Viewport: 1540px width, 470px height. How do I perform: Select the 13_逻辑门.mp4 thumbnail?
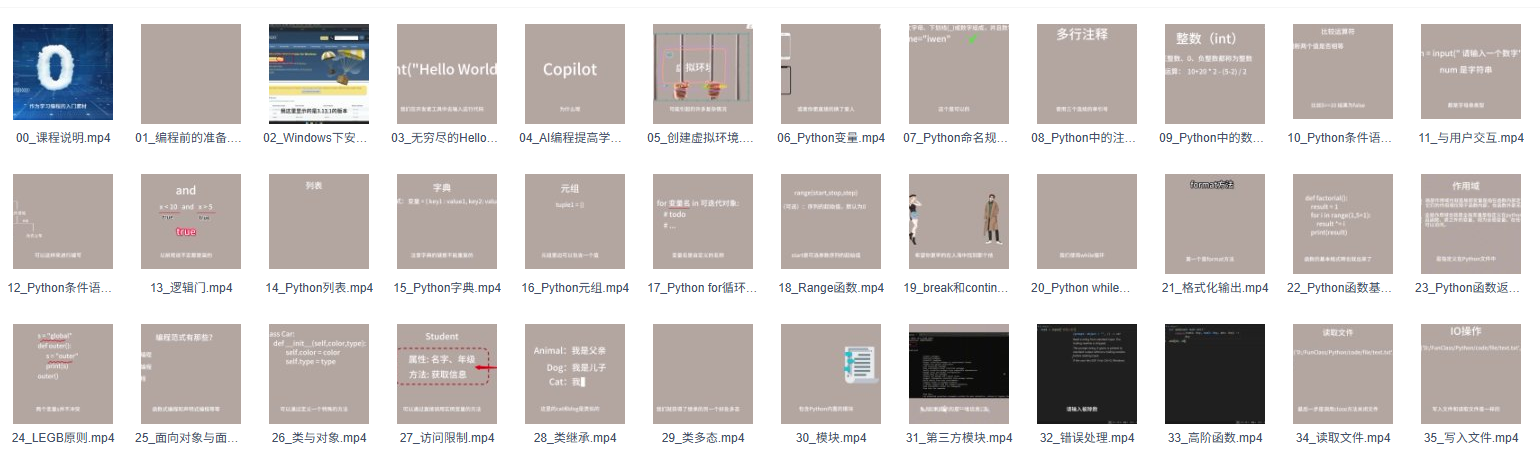[191, 224]
